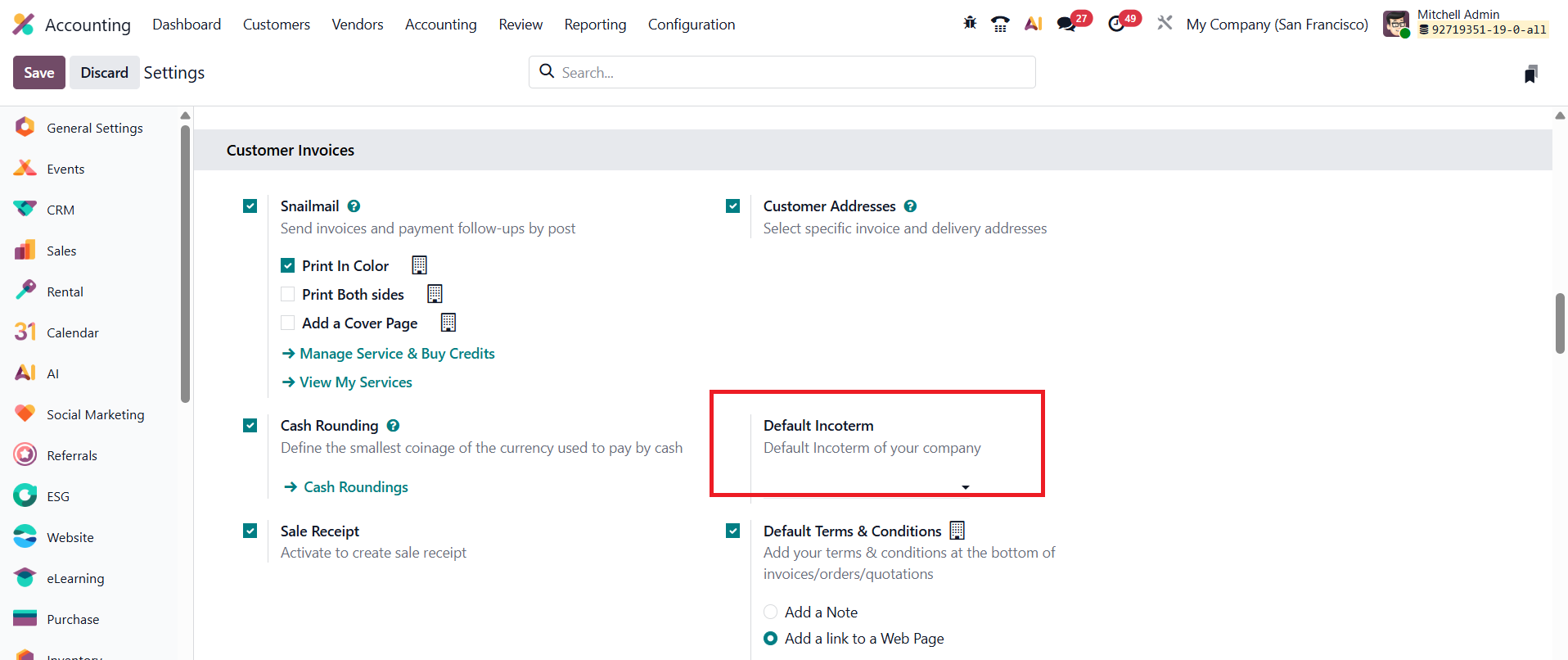Click the bookmark icon near search
This screenshot has width=1568, height=660.
(1530, 74)
